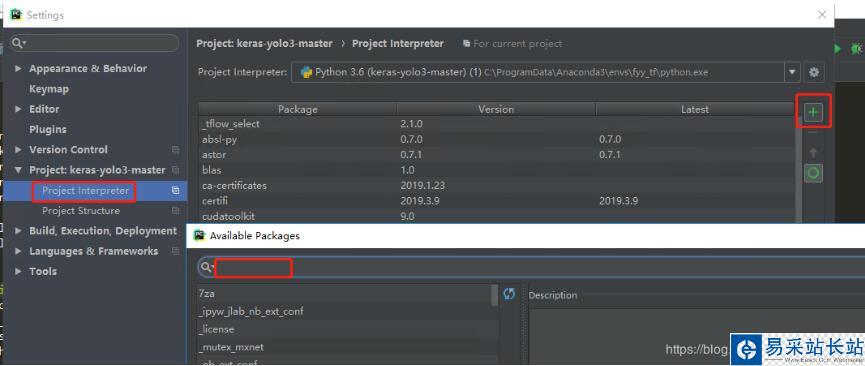Open the interpreter gear settings icon
Viewport: 865px width, 366px height.
pos(814,72)
